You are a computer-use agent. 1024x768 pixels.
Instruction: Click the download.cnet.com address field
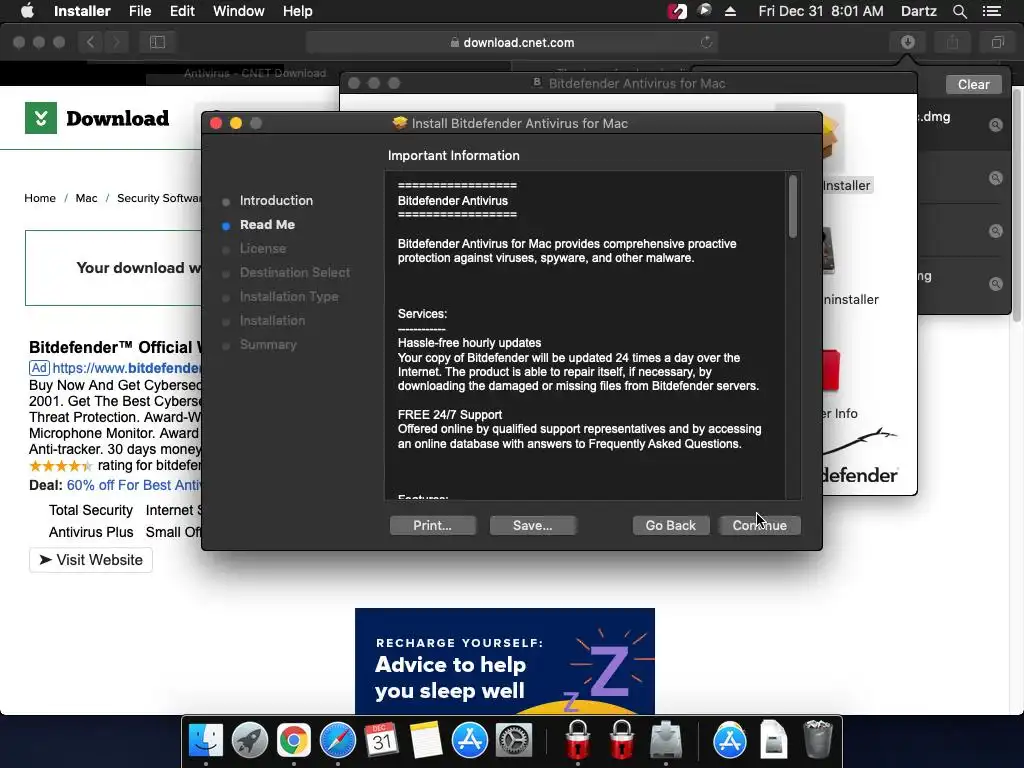512,42
